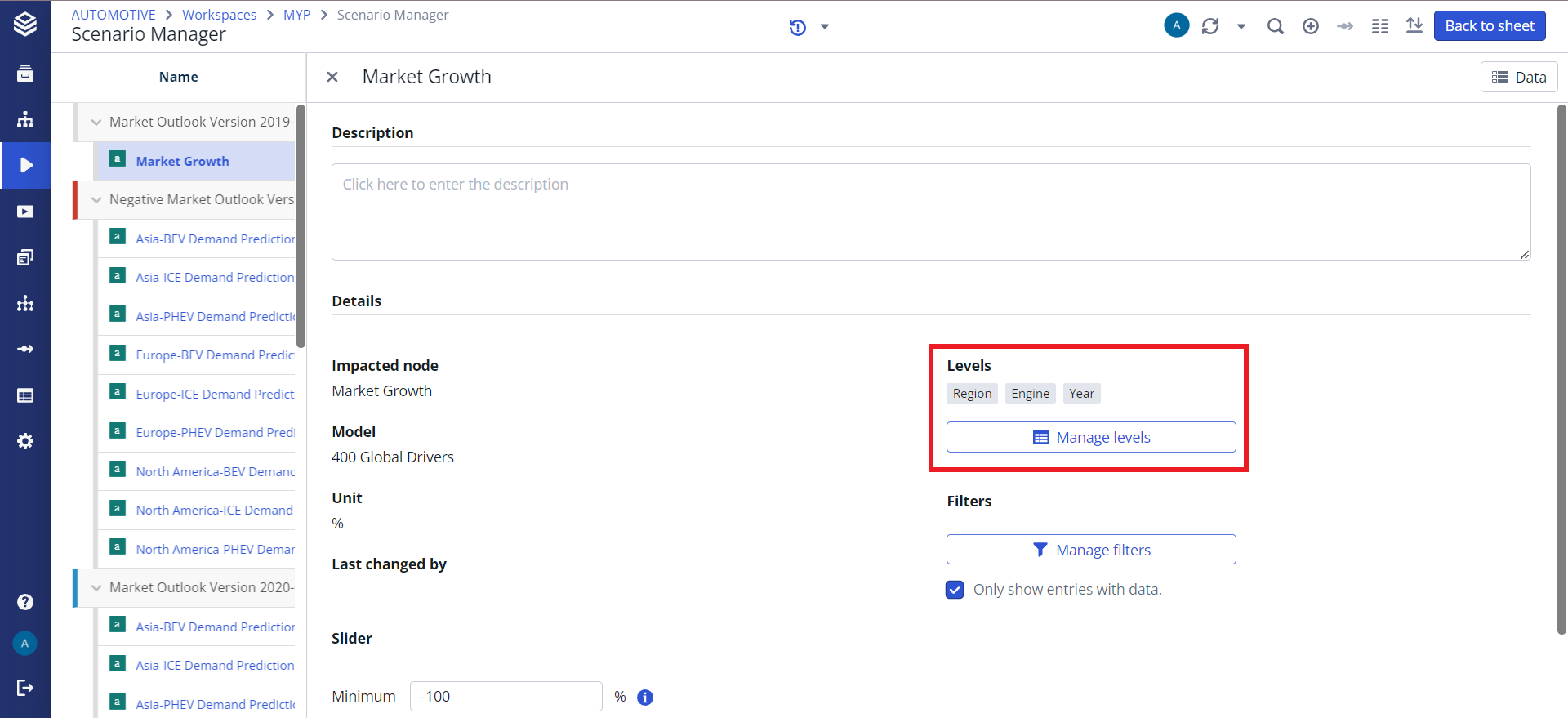Collapse Market Outlook Version 2020 group
This screenshot has height=718, width=1568.
click(x=96, y=588)
